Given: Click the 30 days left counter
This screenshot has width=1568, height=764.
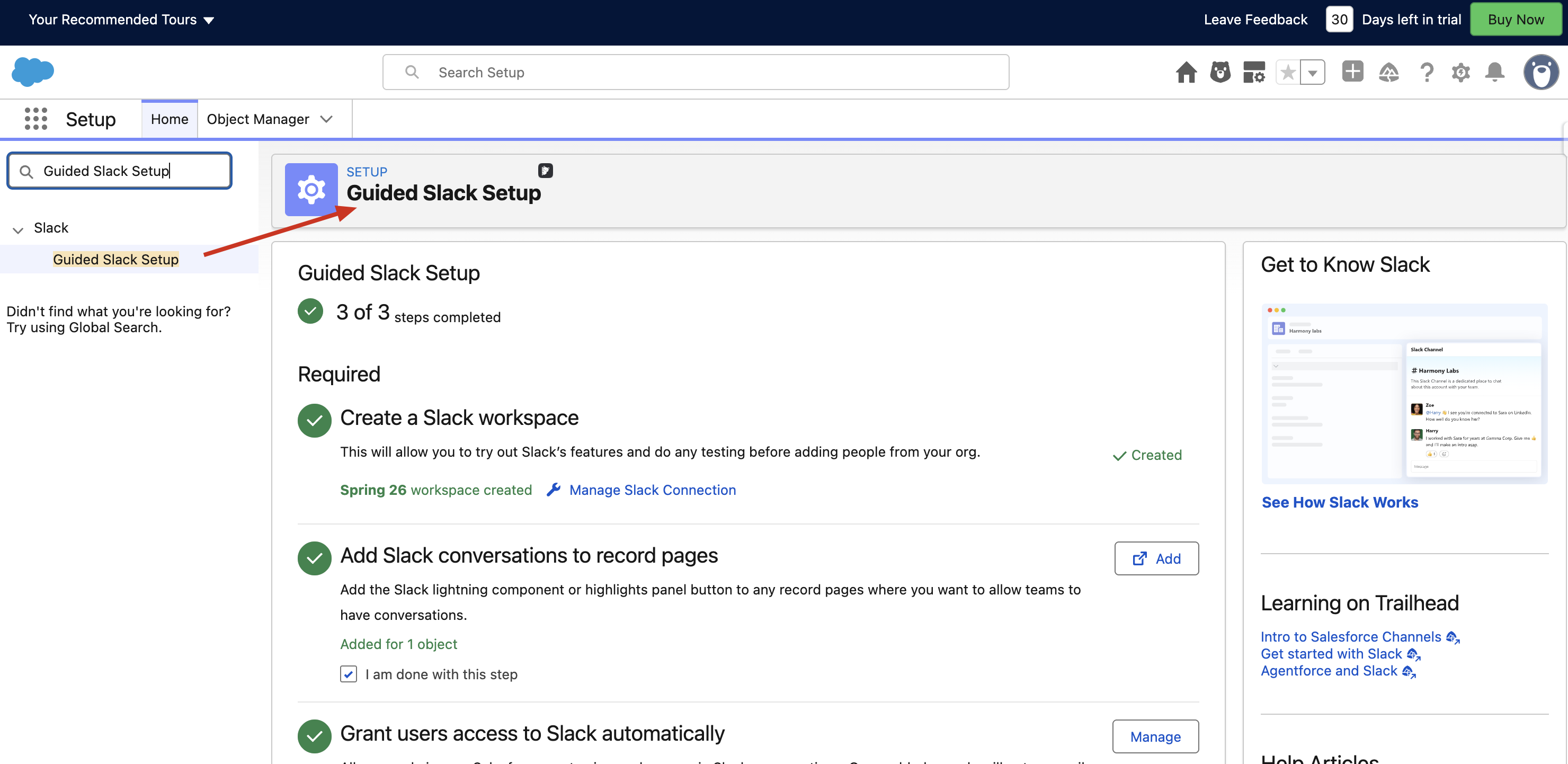Looking at the screenshot, I should (1339, 20).
